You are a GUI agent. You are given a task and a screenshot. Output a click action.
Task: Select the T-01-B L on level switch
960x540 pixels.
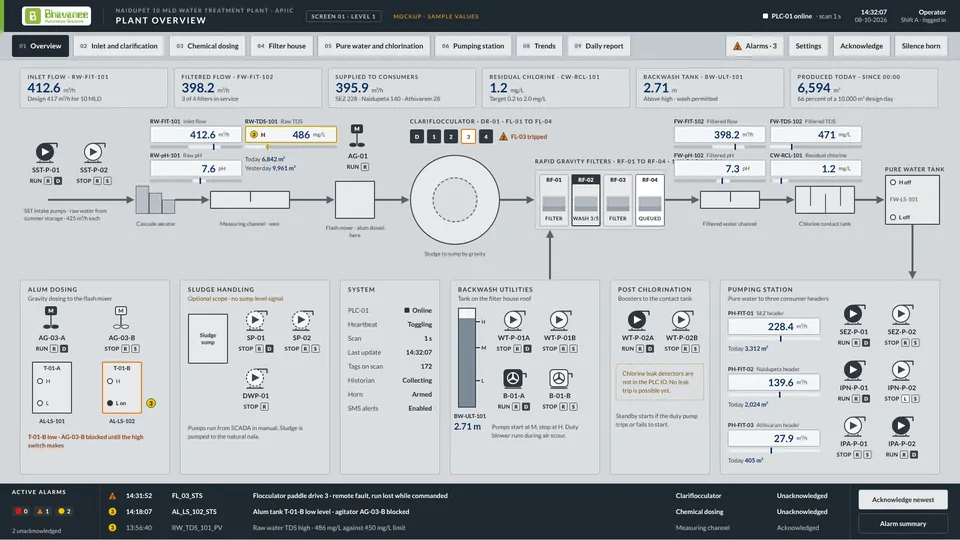110,403
